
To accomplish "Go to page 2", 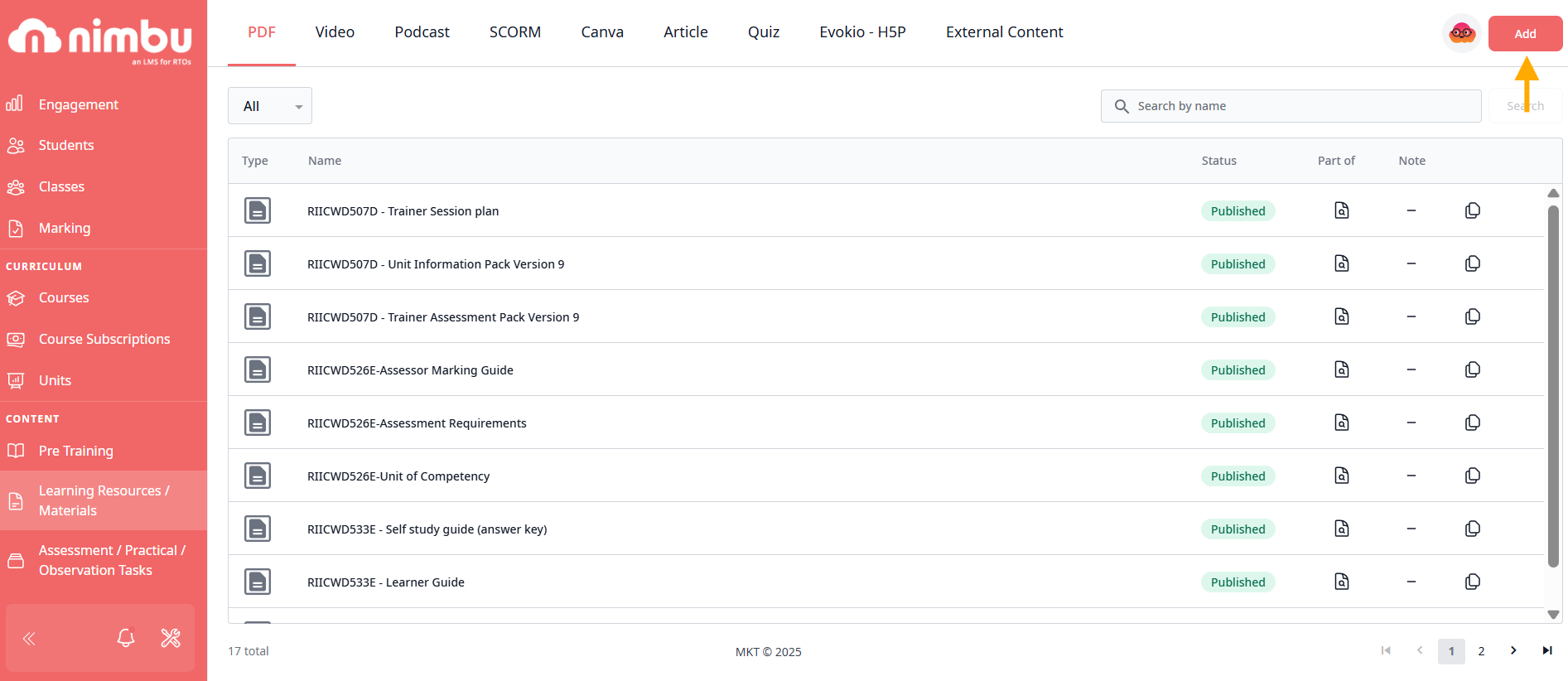I will pyautogui.click(x=1482, y=651).
